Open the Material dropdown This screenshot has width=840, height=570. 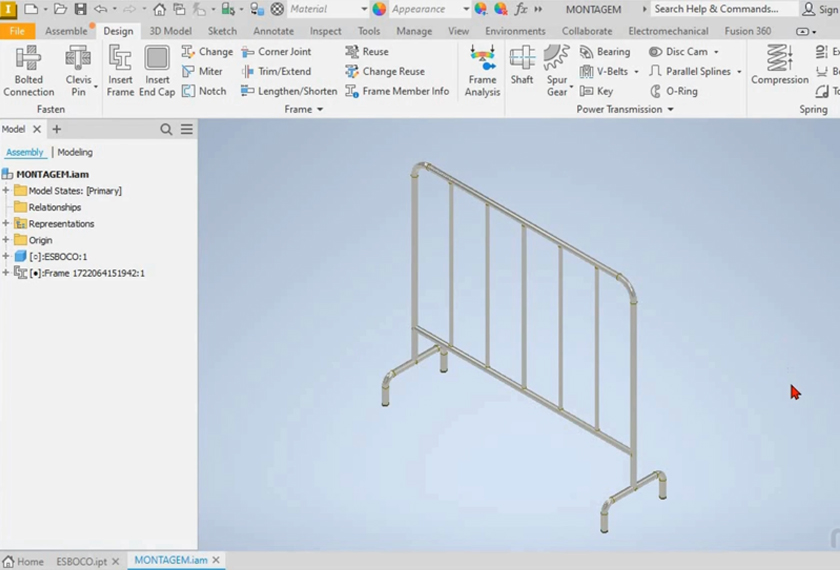pyautogui.click(x=364, y=9)
